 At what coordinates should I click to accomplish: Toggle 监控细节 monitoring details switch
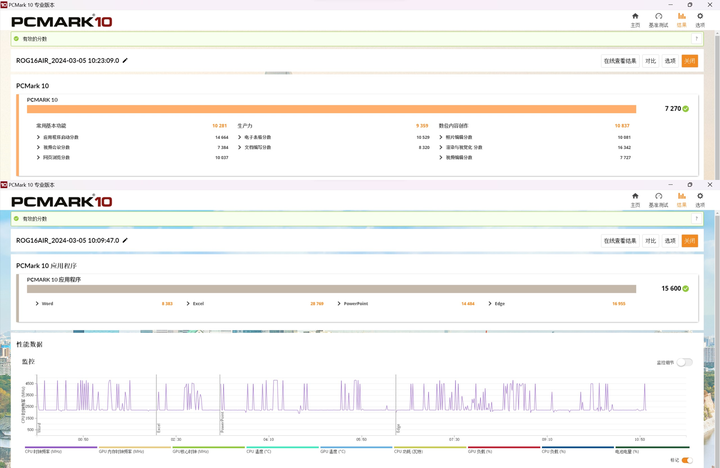[x=684, y=362]
